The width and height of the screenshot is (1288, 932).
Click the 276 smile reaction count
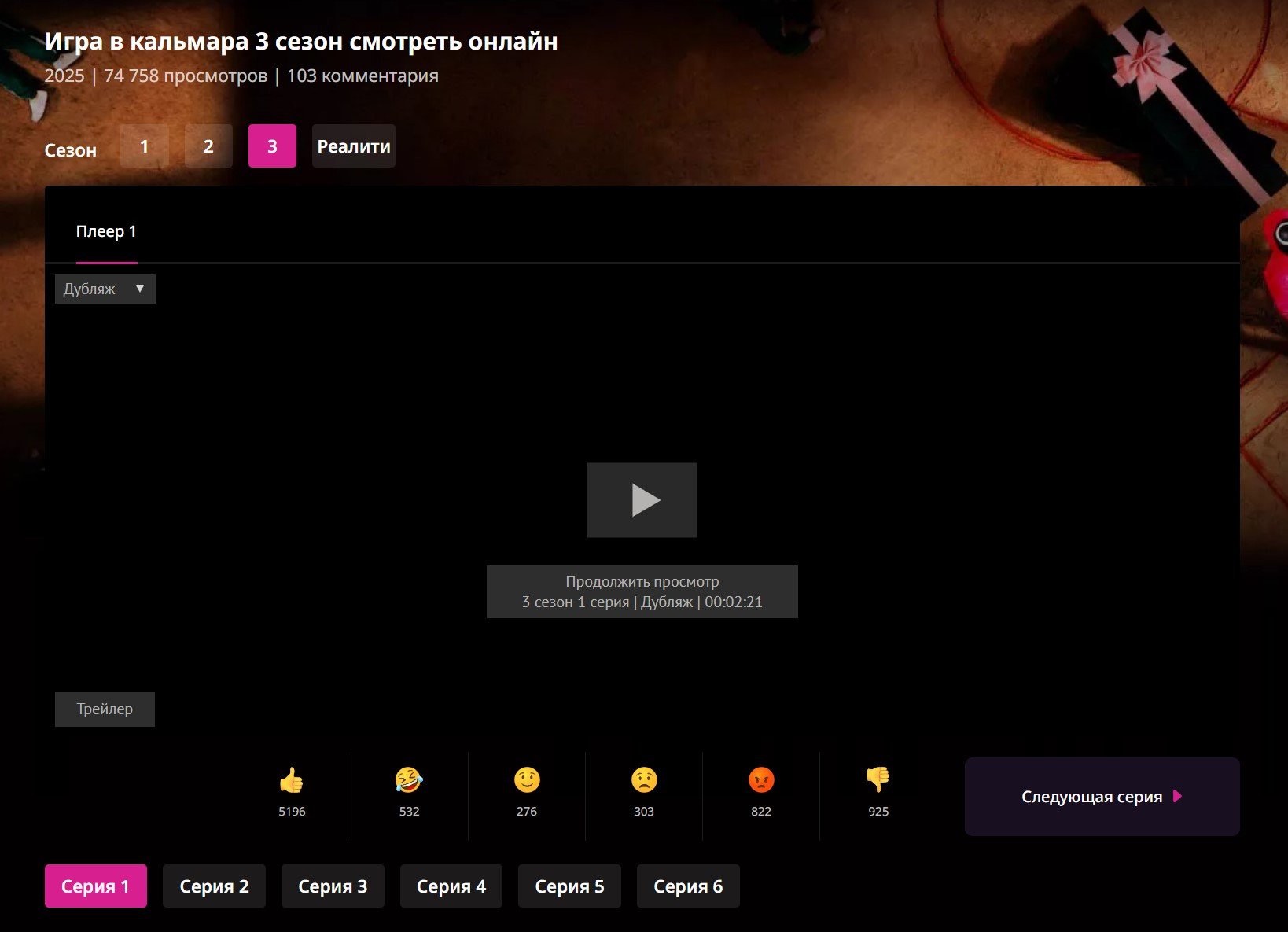coord(527,812)
